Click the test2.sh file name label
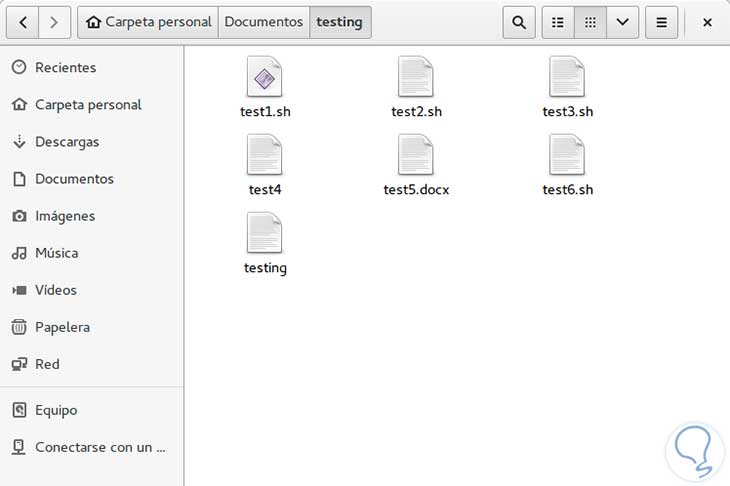The width and height of the screenshot is (730, 486). 416,112
